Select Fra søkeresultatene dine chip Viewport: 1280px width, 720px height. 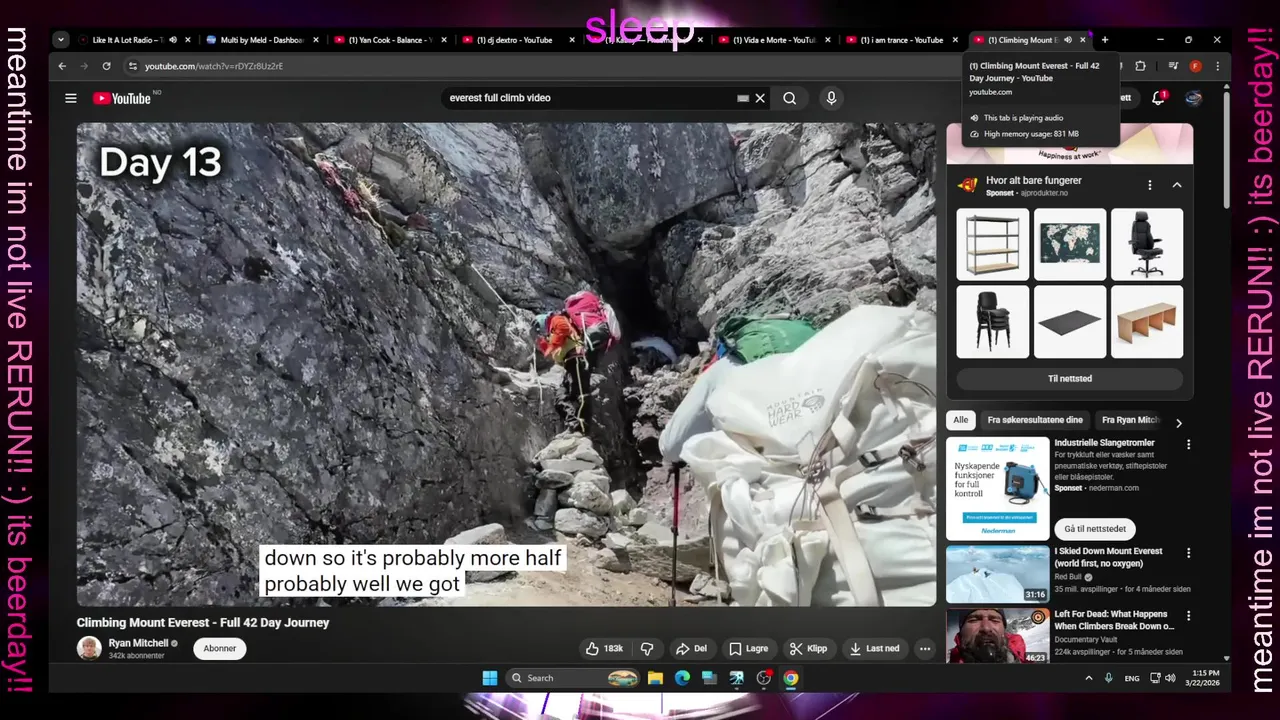pyautogui.click(x=1035, y=420)
